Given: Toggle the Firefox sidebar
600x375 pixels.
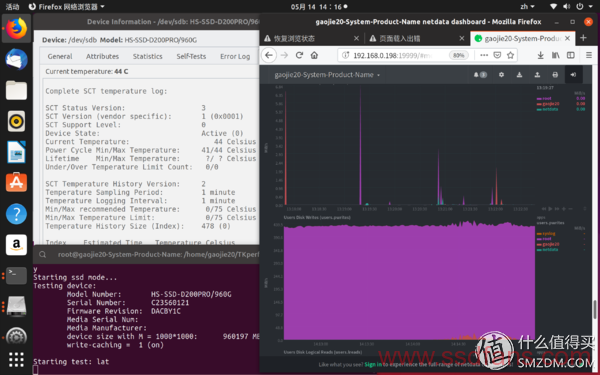Looking at the screenshot, I should tap(571, 55).
